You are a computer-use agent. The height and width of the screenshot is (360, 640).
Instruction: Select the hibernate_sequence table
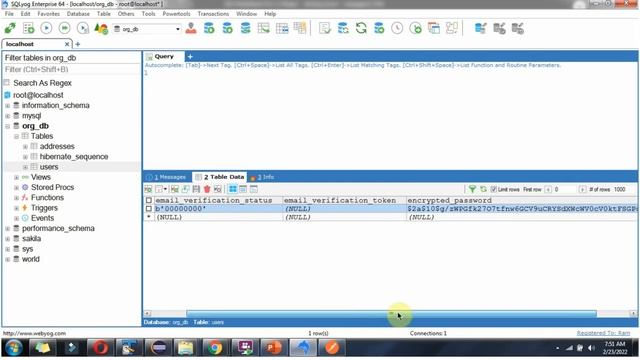tap(74, 157)
